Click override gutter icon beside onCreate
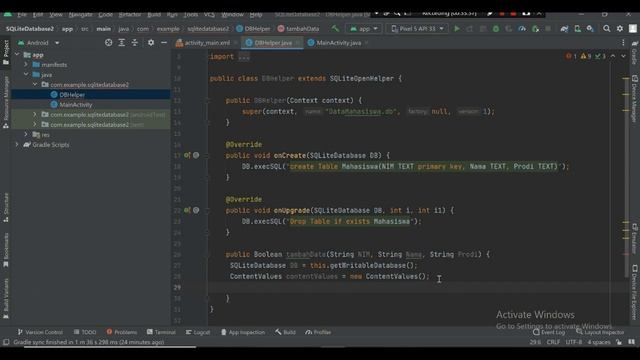640x360 pixels. click(187, 155)
